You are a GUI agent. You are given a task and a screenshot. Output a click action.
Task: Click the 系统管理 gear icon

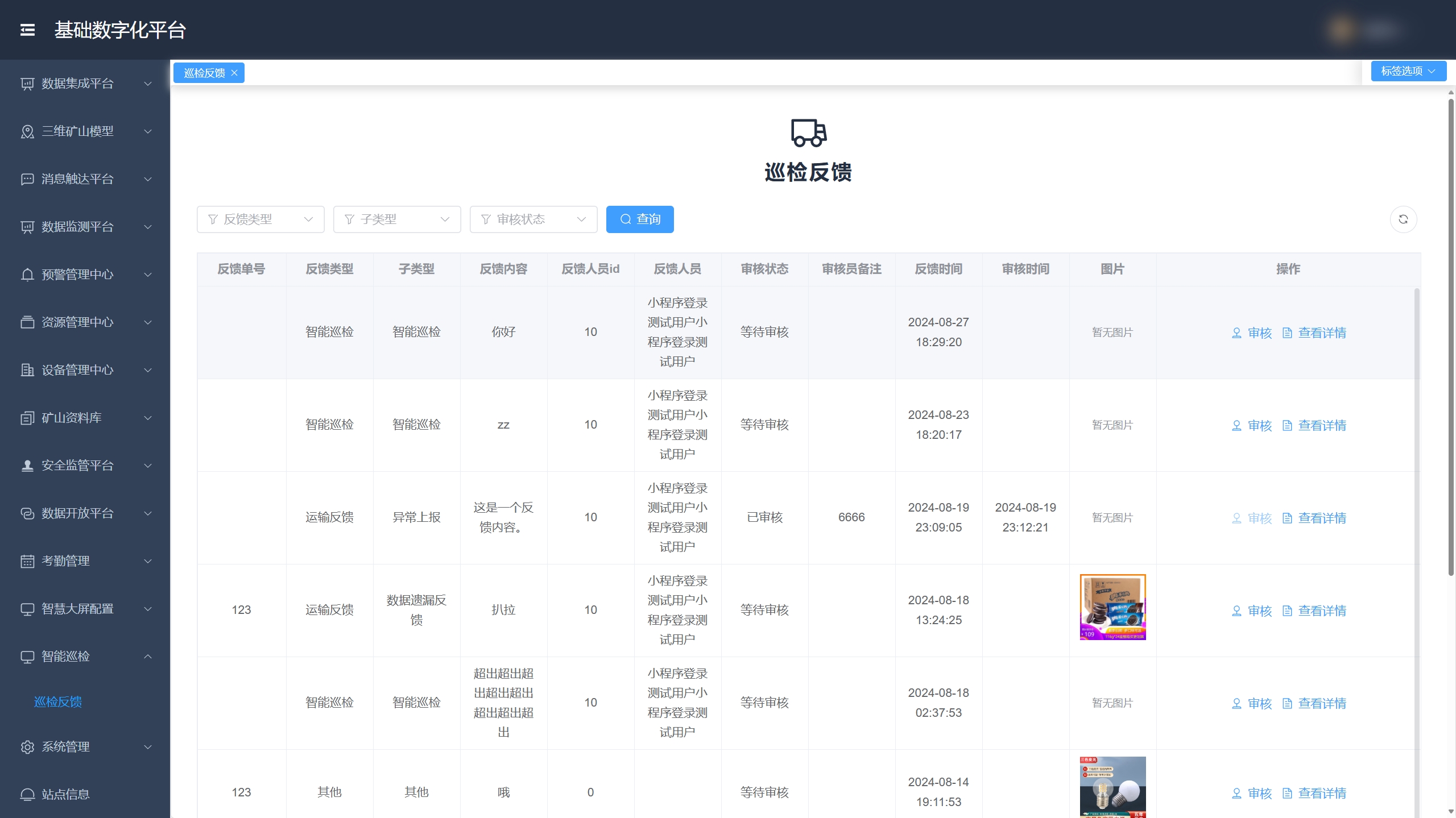27,747
